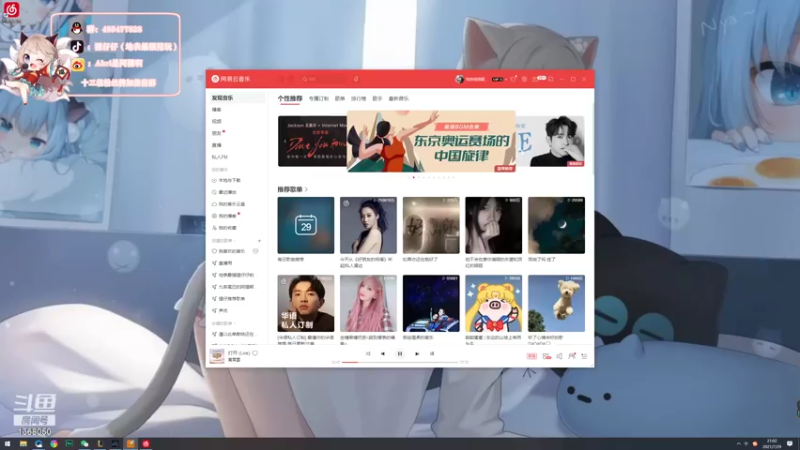The image size is (800, 450).
Task: Switch to the 专属定制 tab
Action: click(x=318, y=98)
